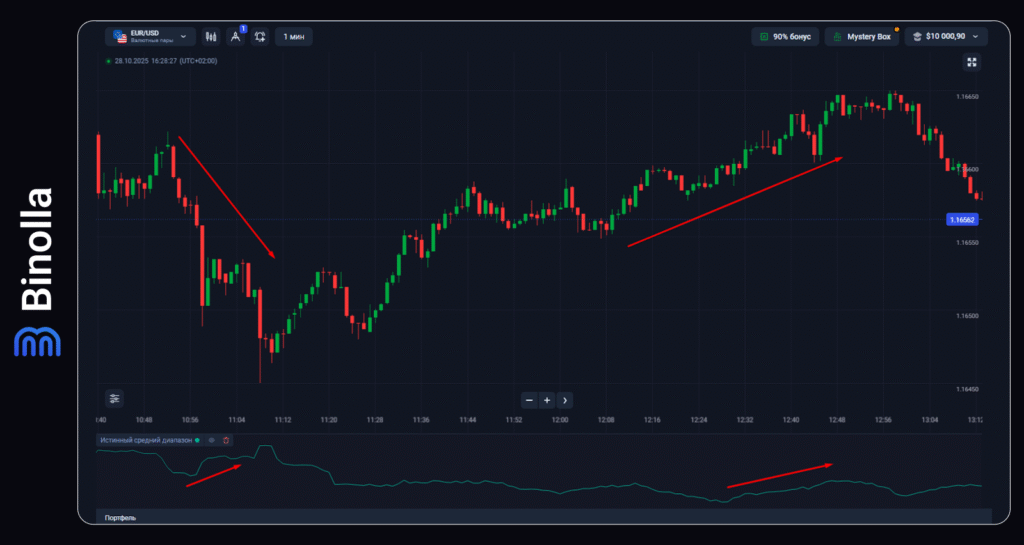Viewport: 1024px width, 545px height.
Task: Click the 11:12 time axis label
Action: click(283, 420)
